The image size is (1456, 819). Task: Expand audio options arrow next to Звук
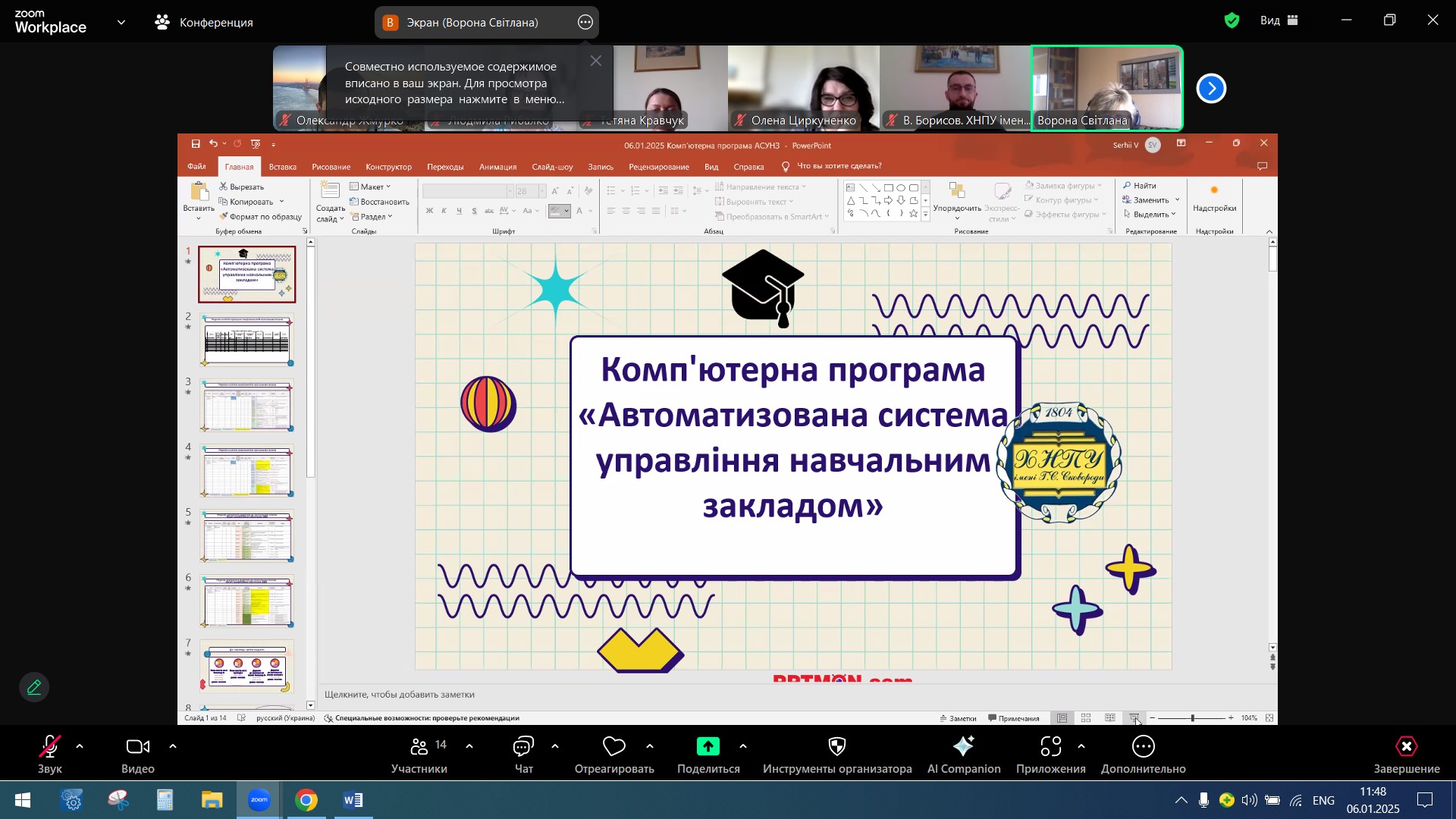(x=80, y=747)
